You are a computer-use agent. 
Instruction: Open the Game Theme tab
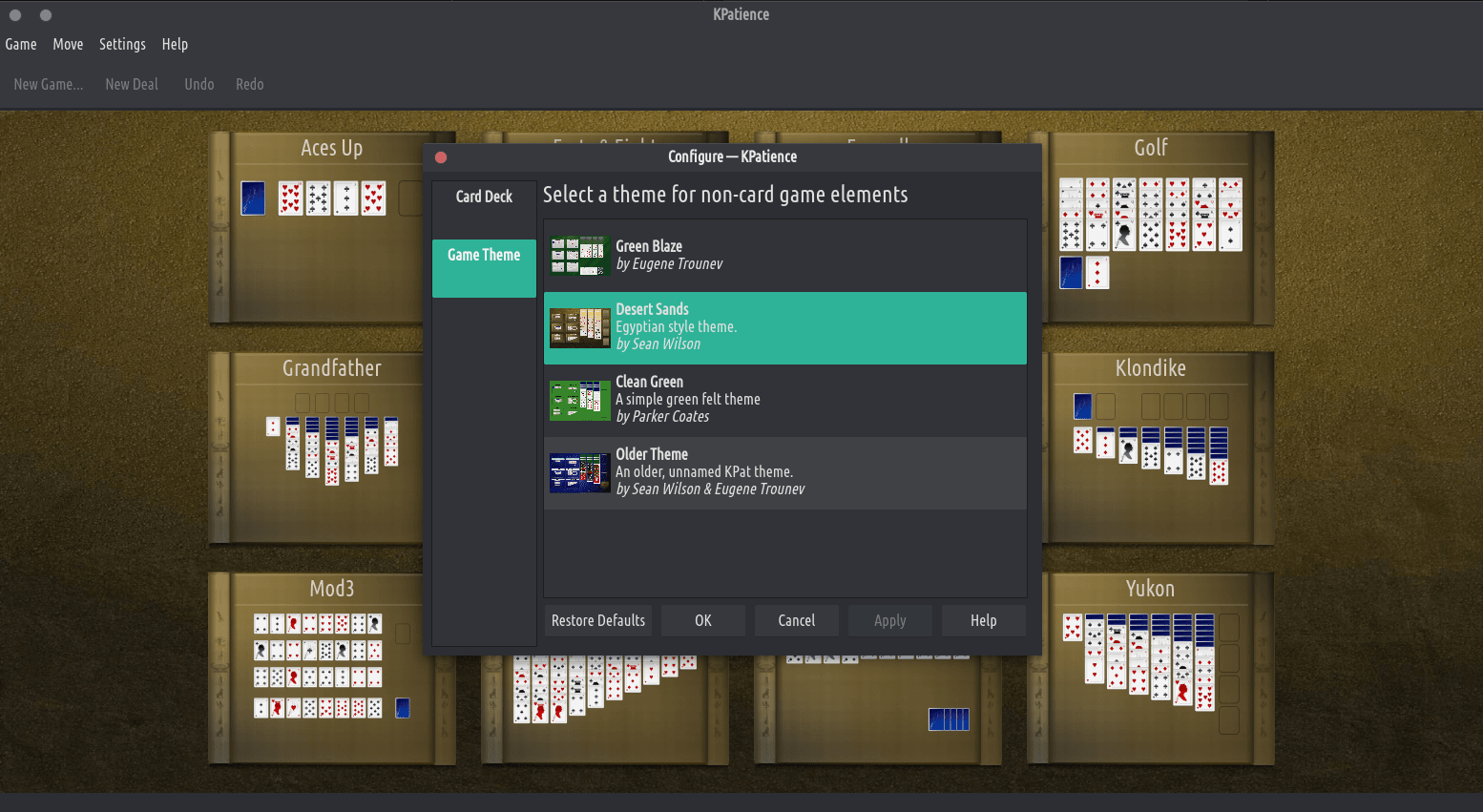(x=484, y=256)
